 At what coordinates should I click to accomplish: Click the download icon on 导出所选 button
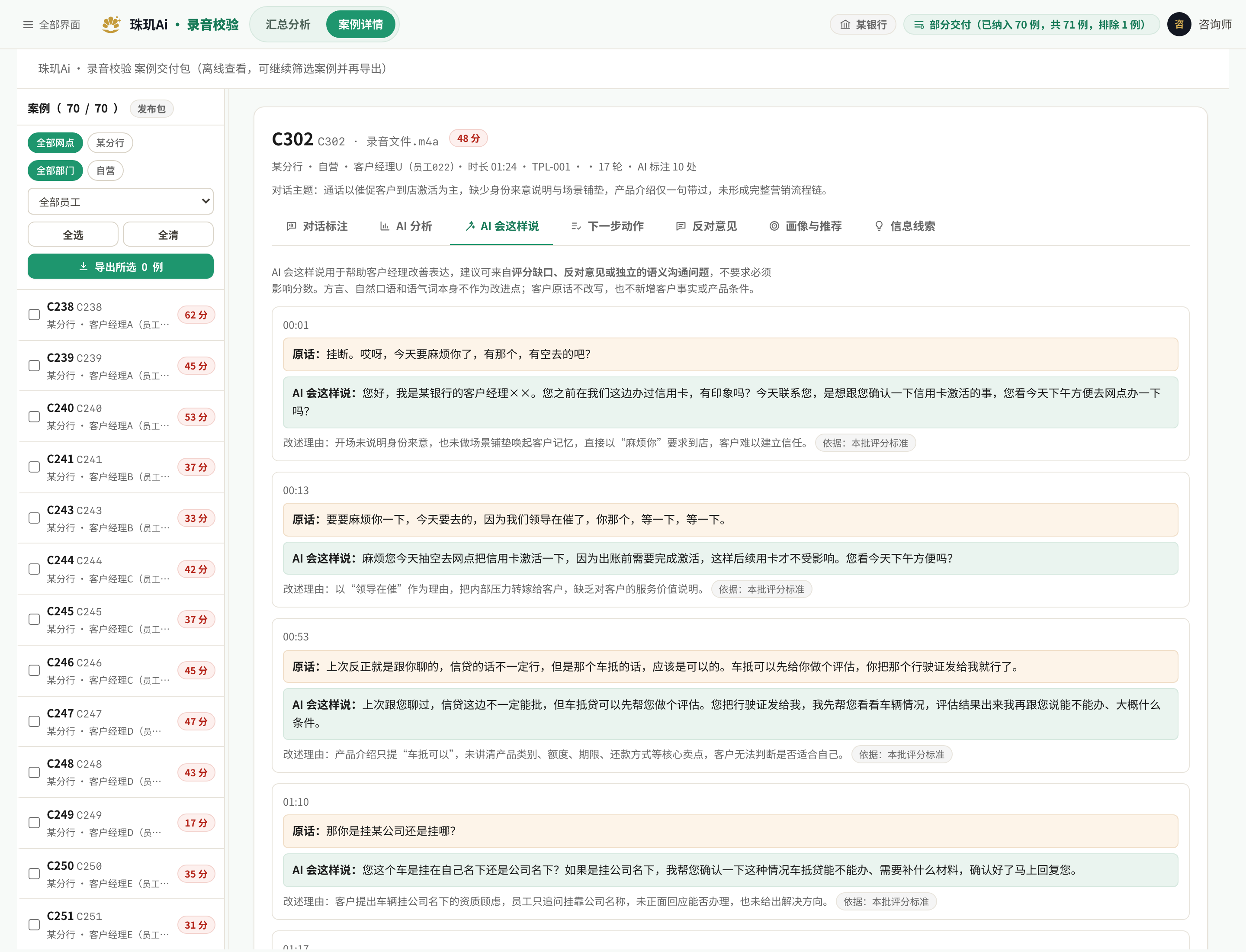(x=83, y=266)
